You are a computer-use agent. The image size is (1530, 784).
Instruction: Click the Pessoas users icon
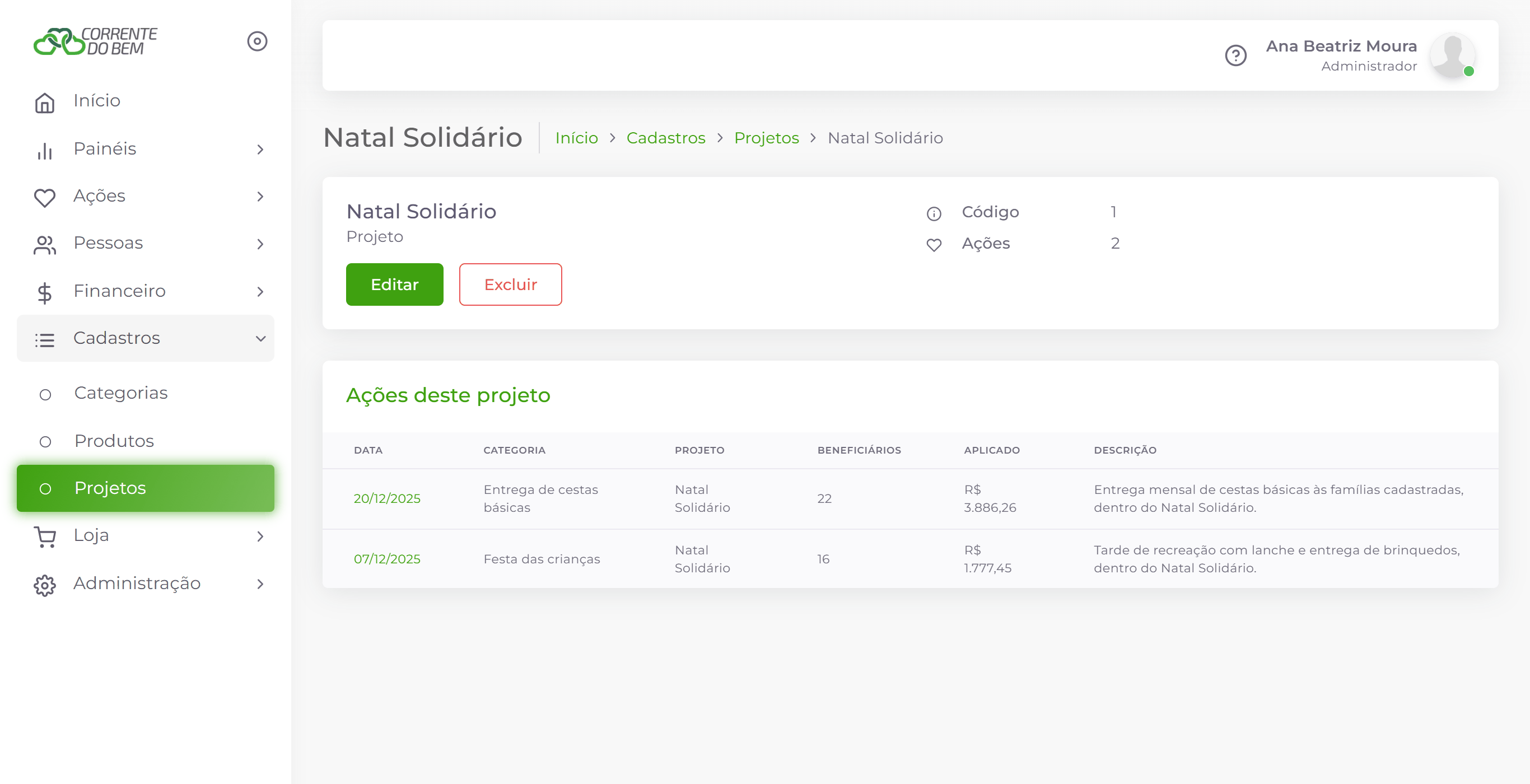(45, 245)
